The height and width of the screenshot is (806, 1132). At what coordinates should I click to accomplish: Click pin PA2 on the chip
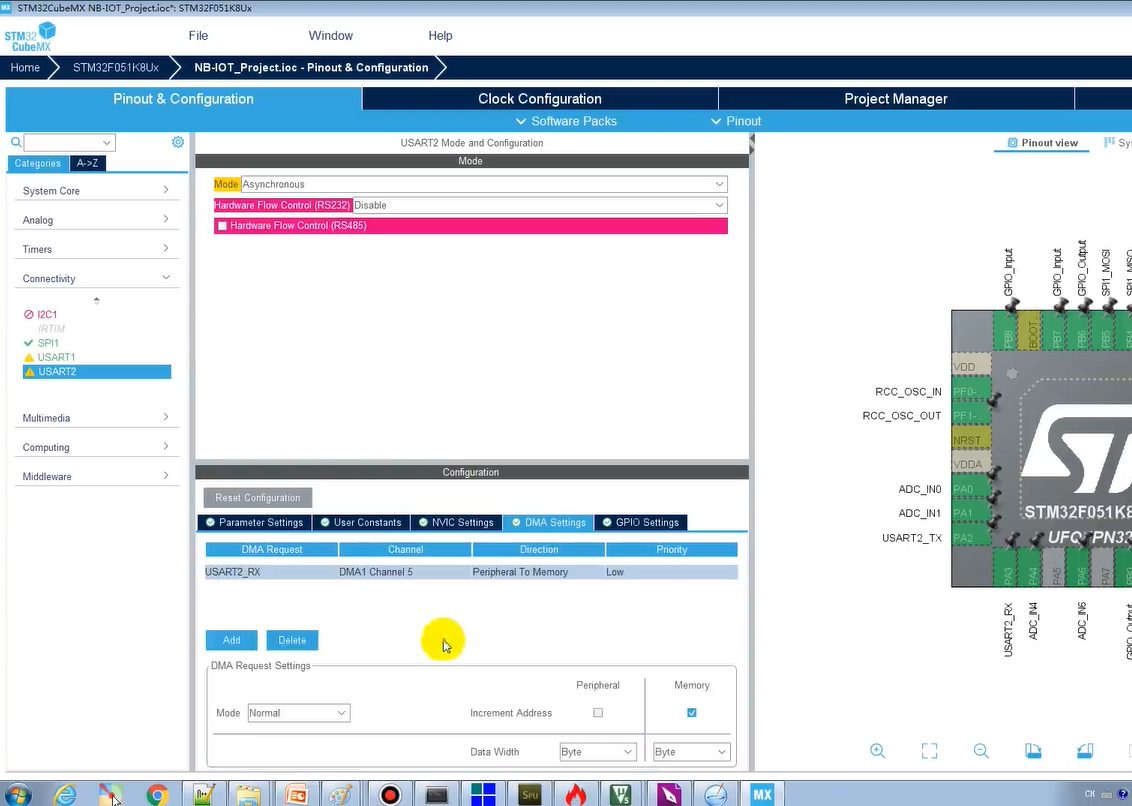click(x=971, y=538)
